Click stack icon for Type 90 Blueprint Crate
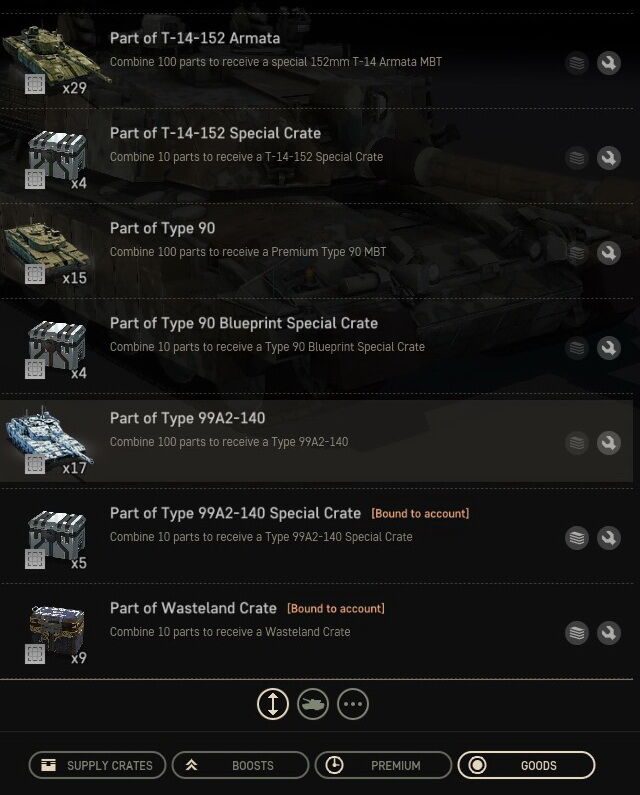This screenshot has height=795, width=640. point(577,348)
